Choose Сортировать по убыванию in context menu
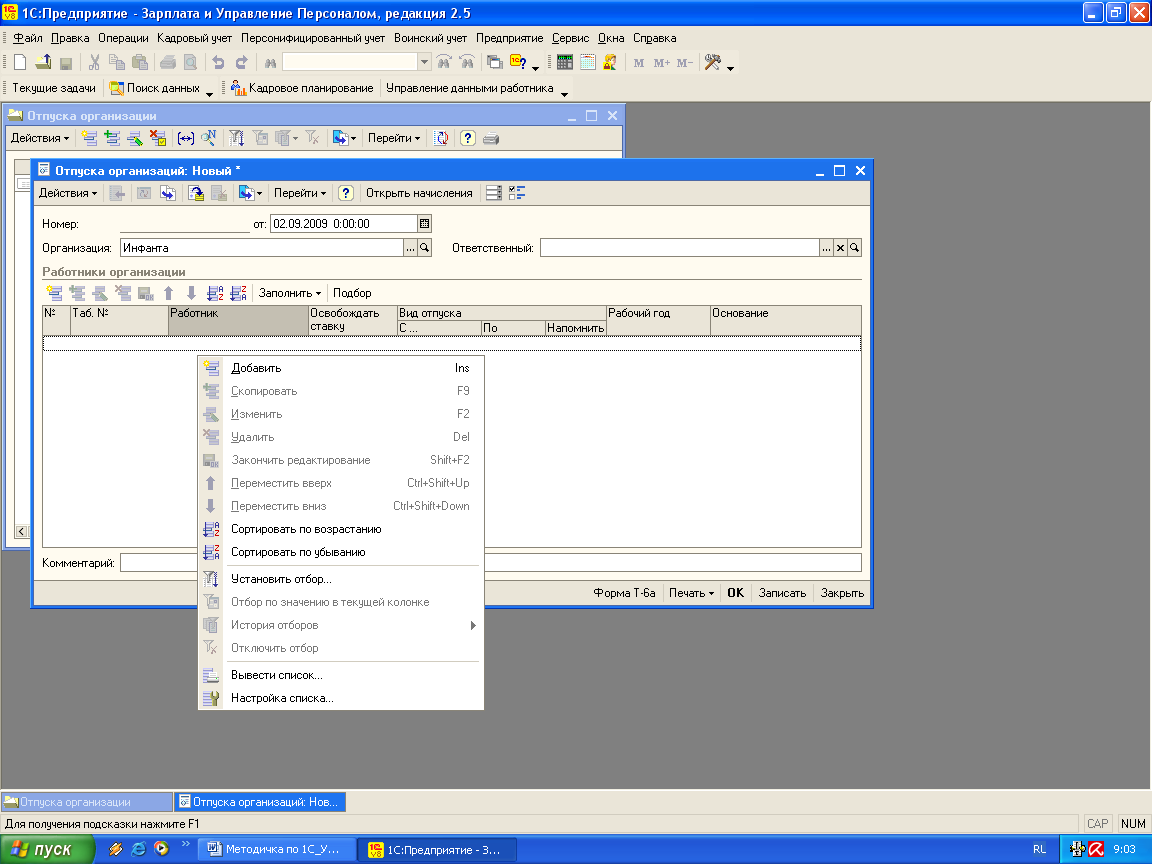Screen dimensions: 1152x864 (341, 552)
